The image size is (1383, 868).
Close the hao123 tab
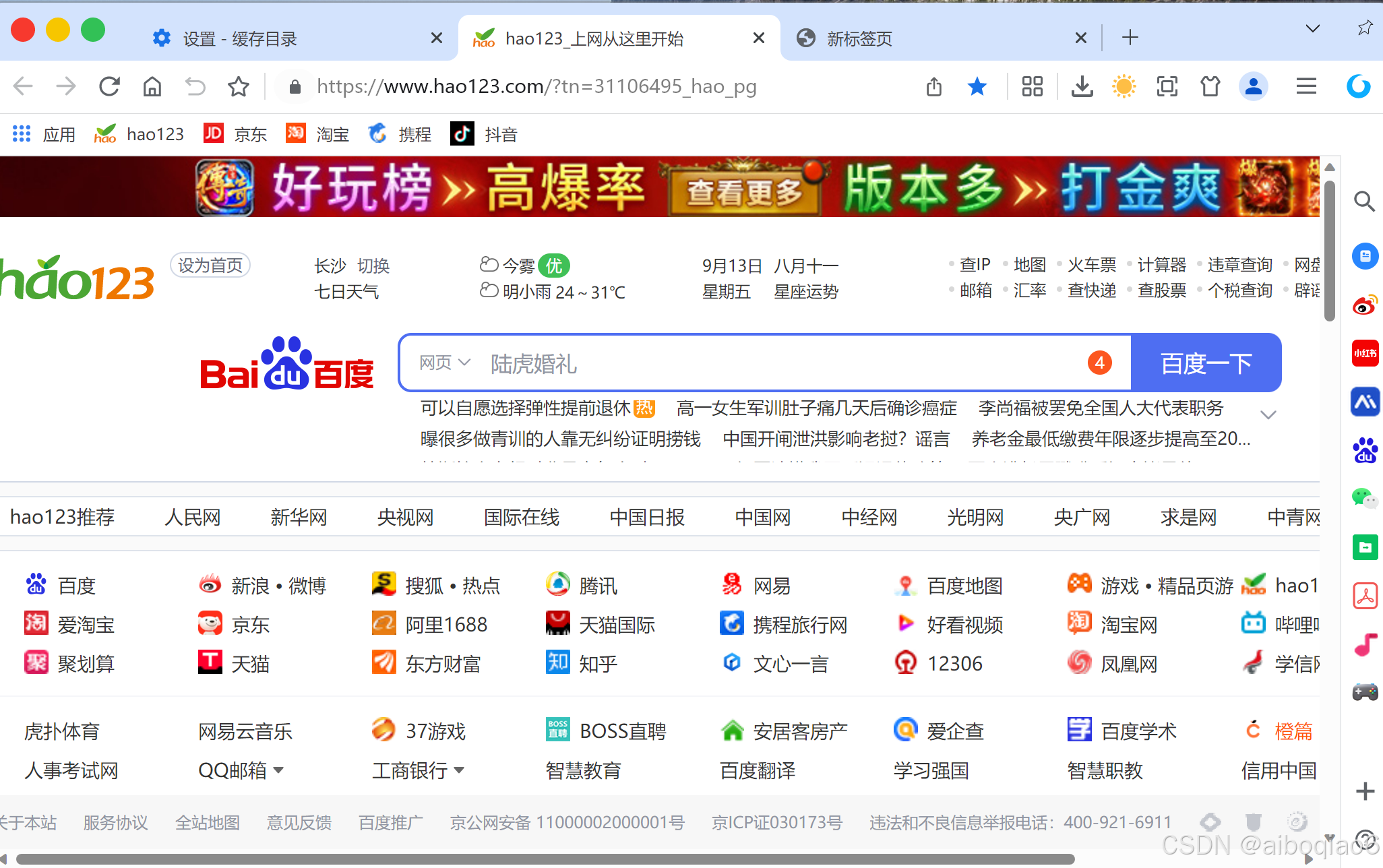(759, 38)
